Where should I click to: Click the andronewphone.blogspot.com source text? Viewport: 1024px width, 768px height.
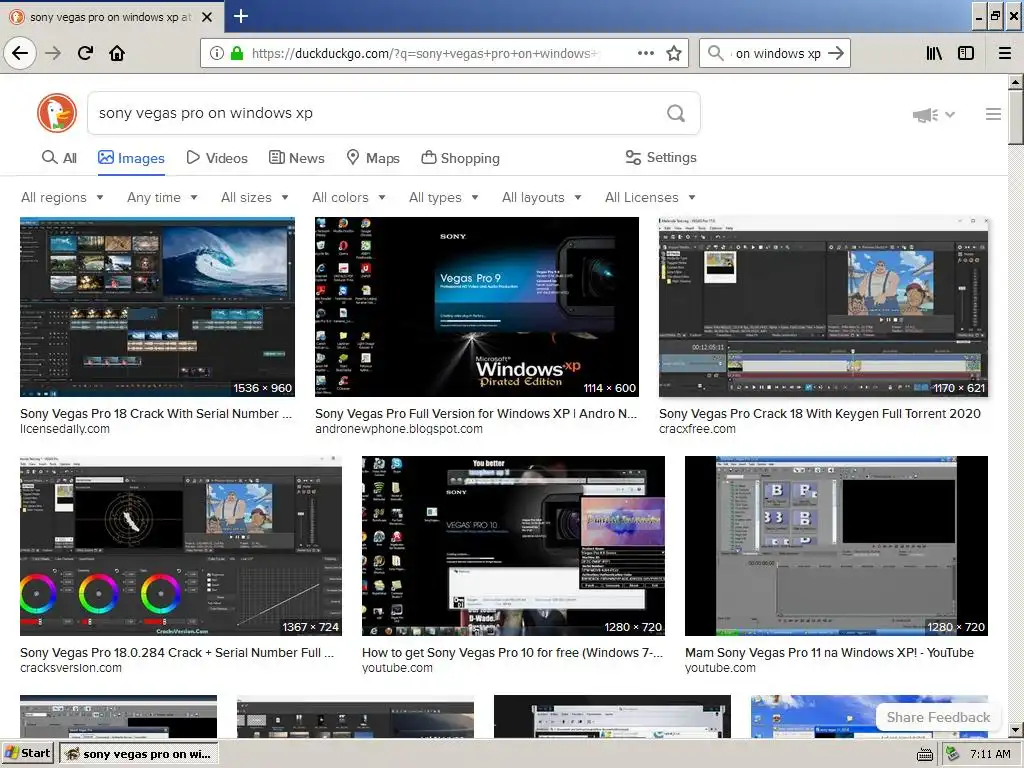[398, 429]
